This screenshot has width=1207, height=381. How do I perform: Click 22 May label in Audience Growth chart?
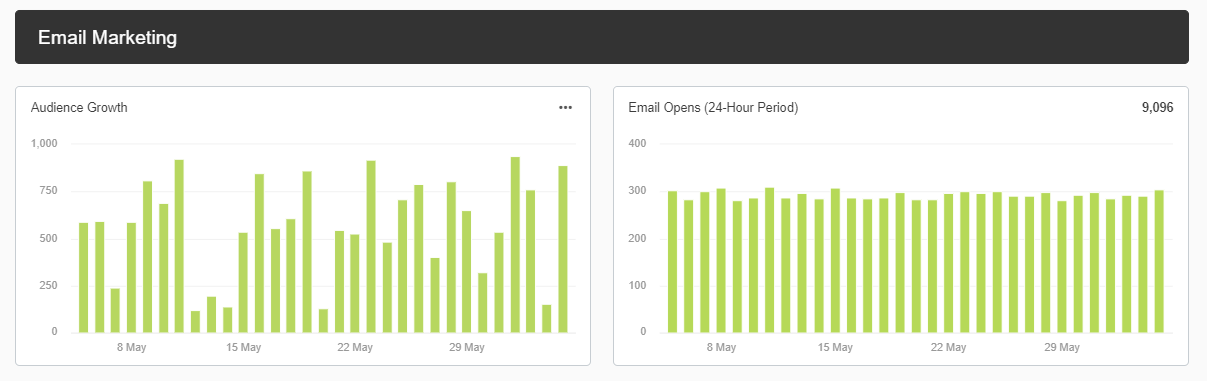point(355,348)
